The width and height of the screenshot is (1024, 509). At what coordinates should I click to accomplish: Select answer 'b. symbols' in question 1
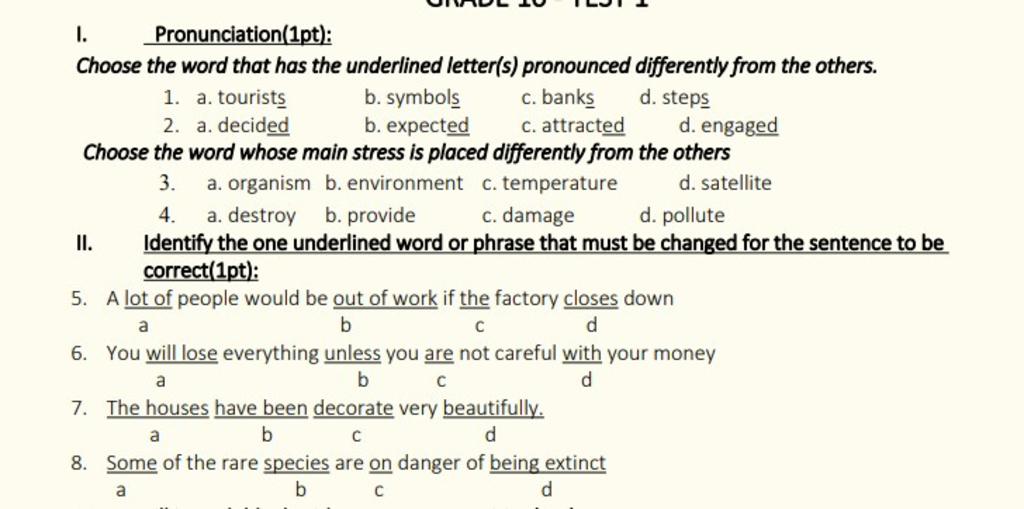[x=412, y=98]
